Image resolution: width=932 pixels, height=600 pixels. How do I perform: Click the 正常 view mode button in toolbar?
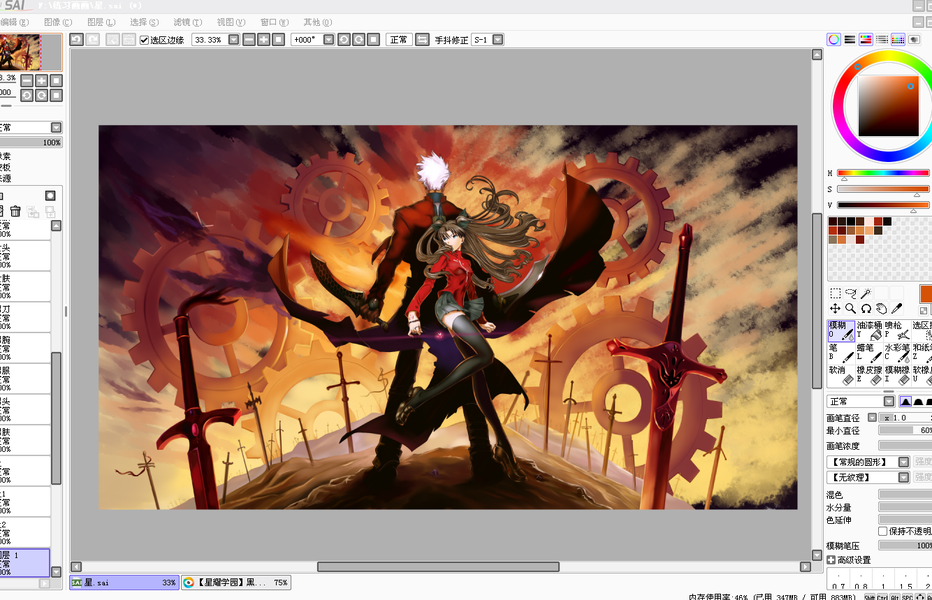[398, 40]
